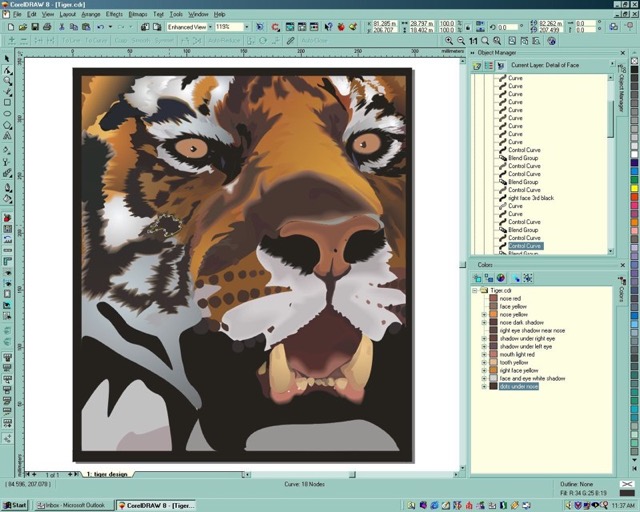Select the shadow under left eye style
Screen dimensions: 640x512
(526, 347)
